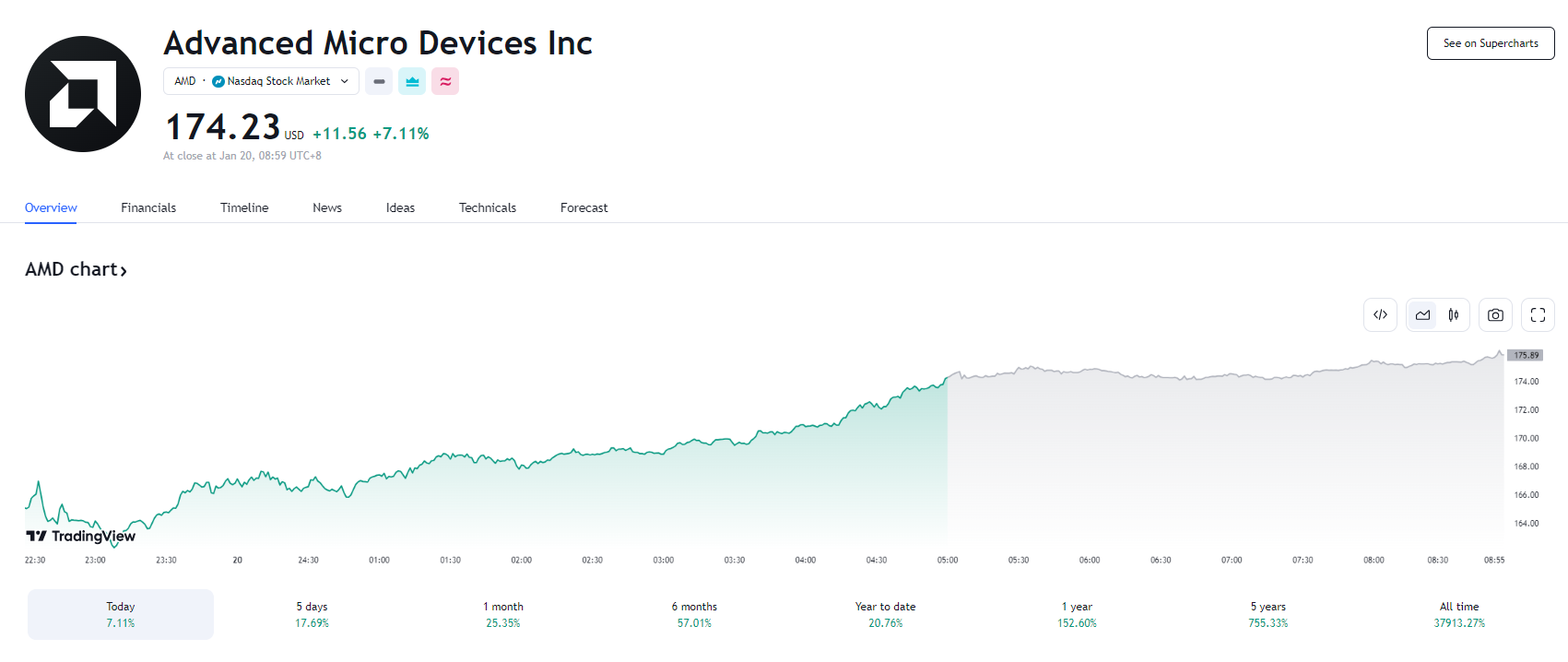Take a chart snapshot with camera icon
The image size is (1568, 662).
(x=1495, y=314)
